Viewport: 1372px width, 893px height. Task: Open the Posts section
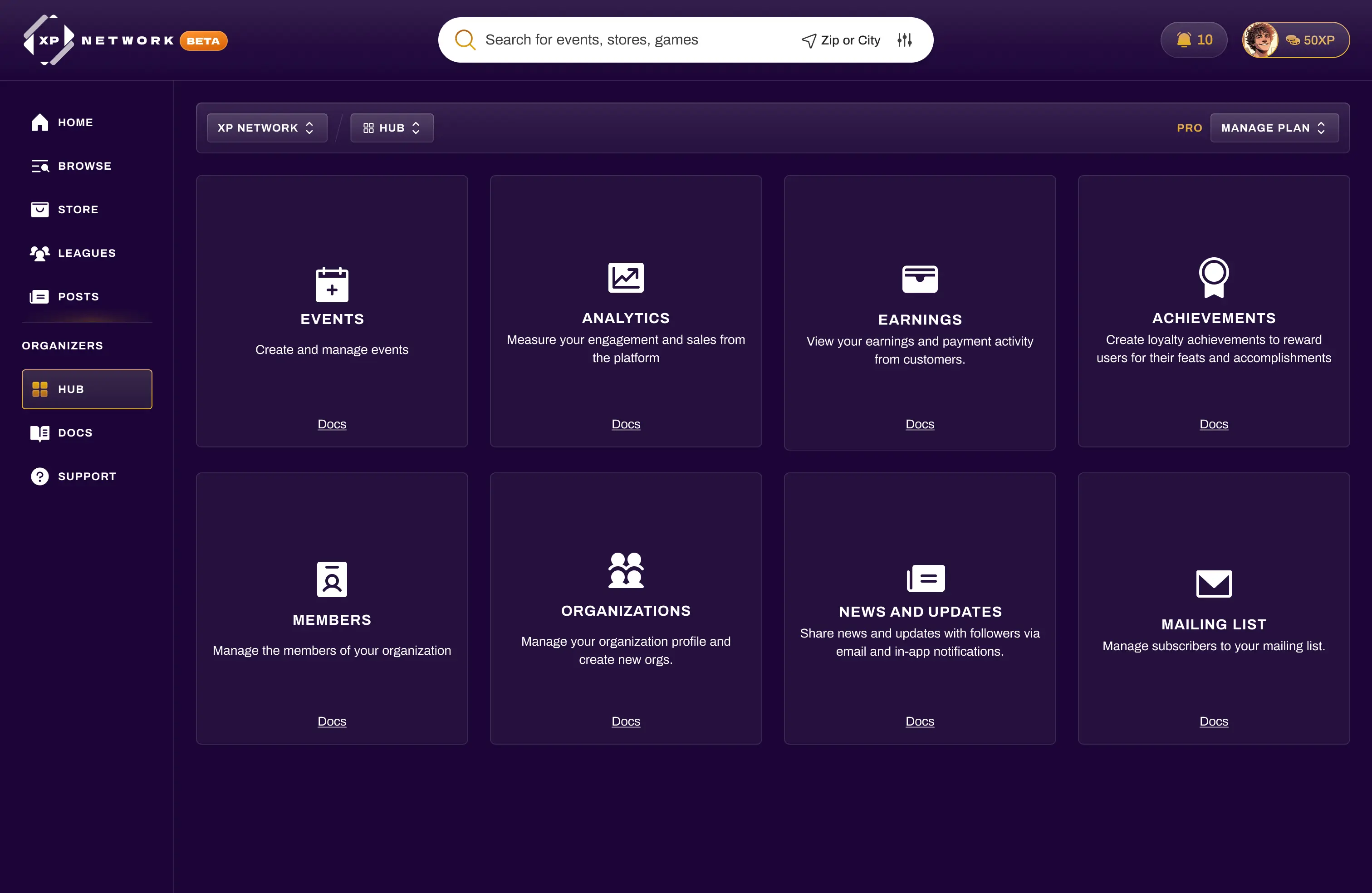(x=78, y=296)
